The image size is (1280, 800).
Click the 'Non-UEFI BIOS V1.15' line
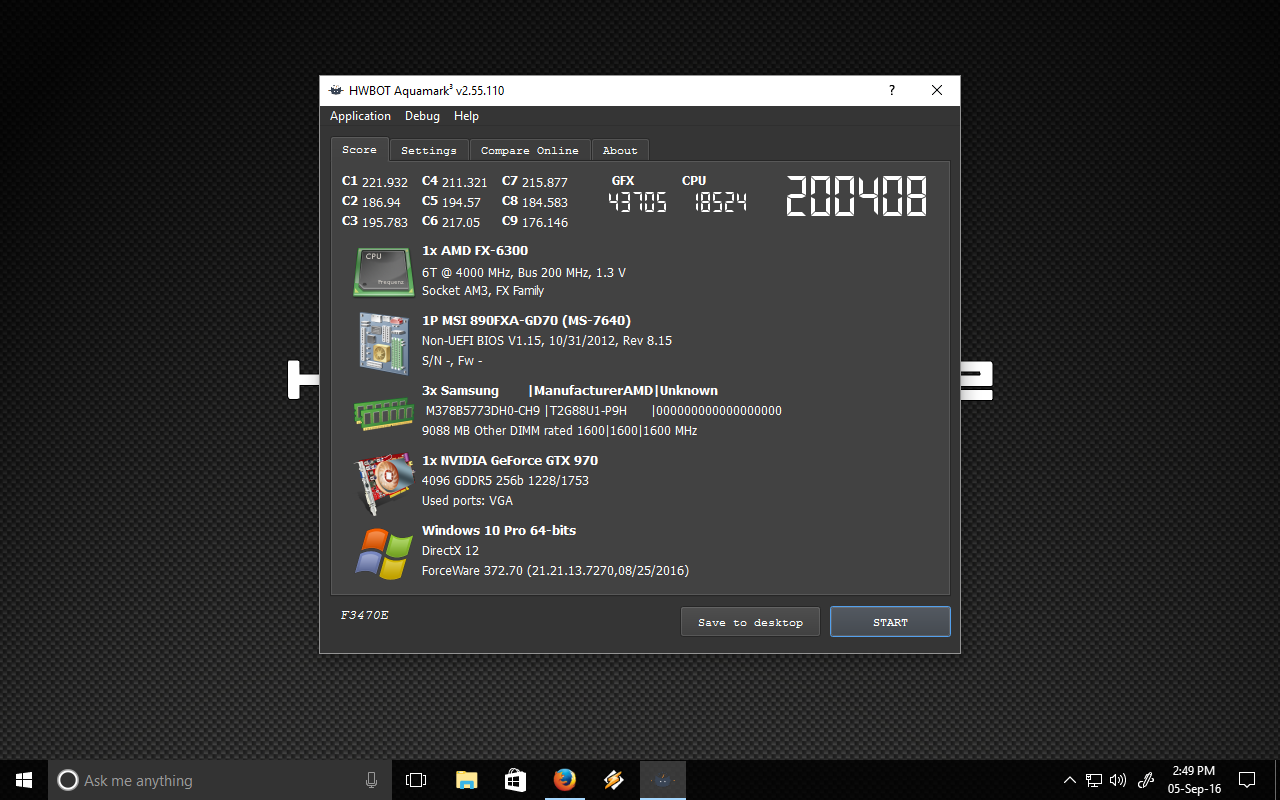pos(547,341)
